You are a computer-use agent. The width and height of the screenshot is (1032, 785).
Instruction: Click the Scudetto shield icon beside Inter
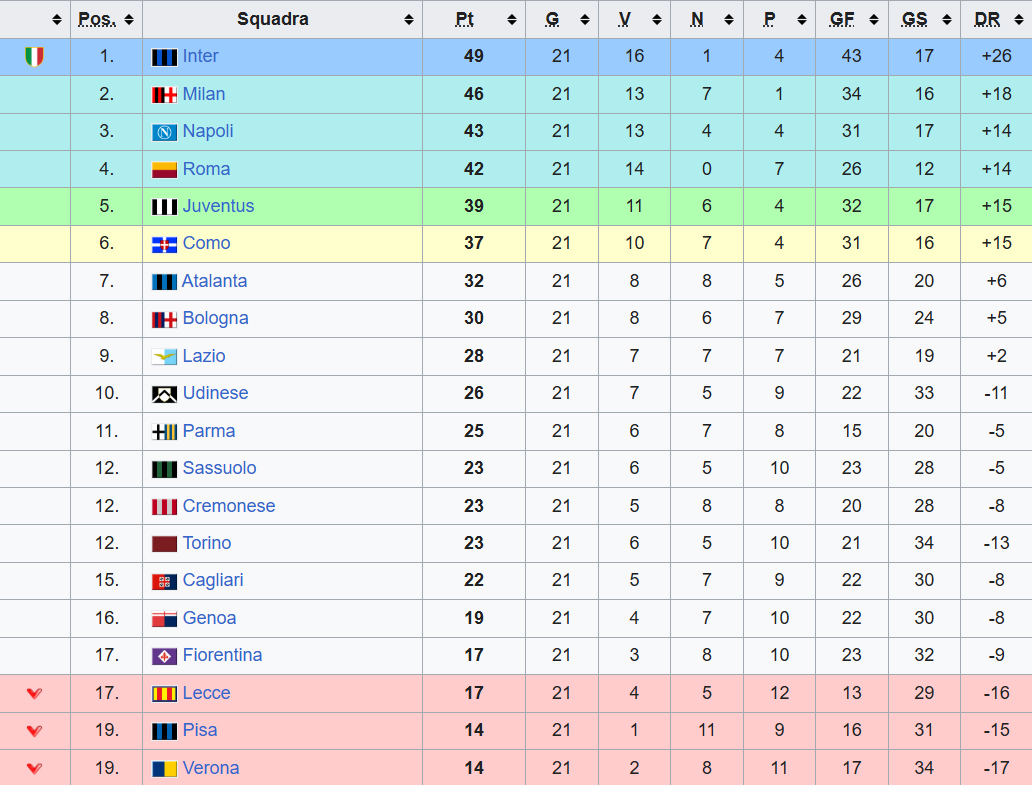(35, 57)
